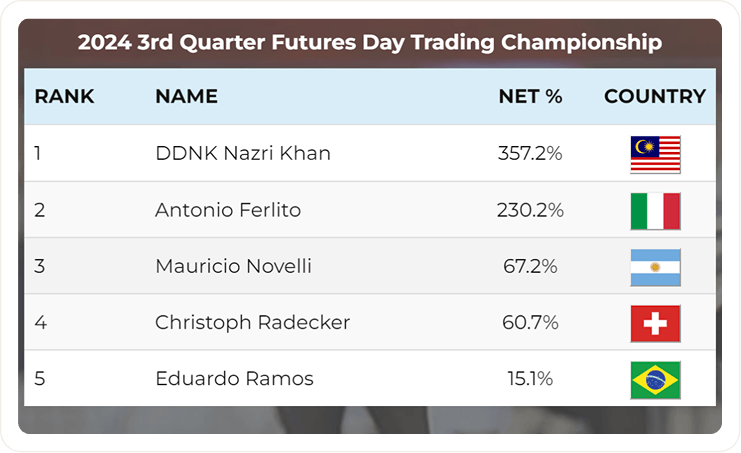
Task: Choose Eduardo Ramos in the table
Action: point(234,379)
